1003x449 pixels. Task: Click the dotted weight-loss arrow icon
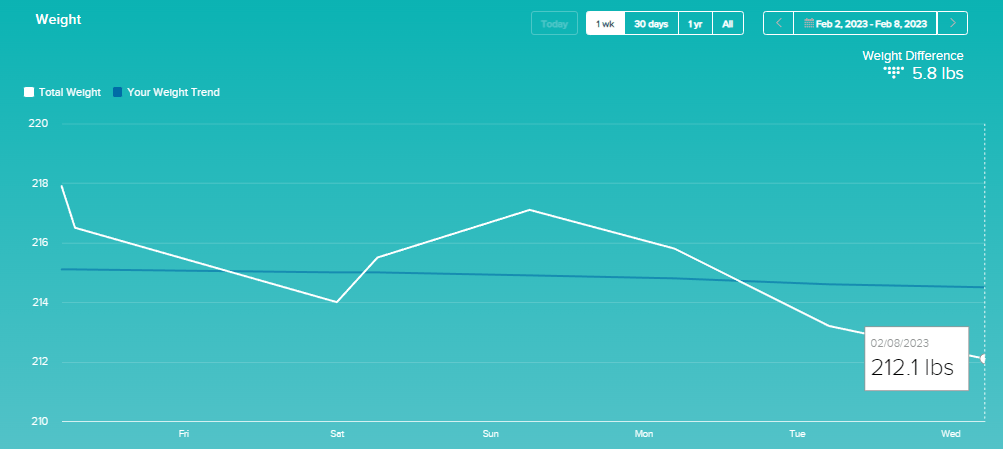(x=894, y=73)
